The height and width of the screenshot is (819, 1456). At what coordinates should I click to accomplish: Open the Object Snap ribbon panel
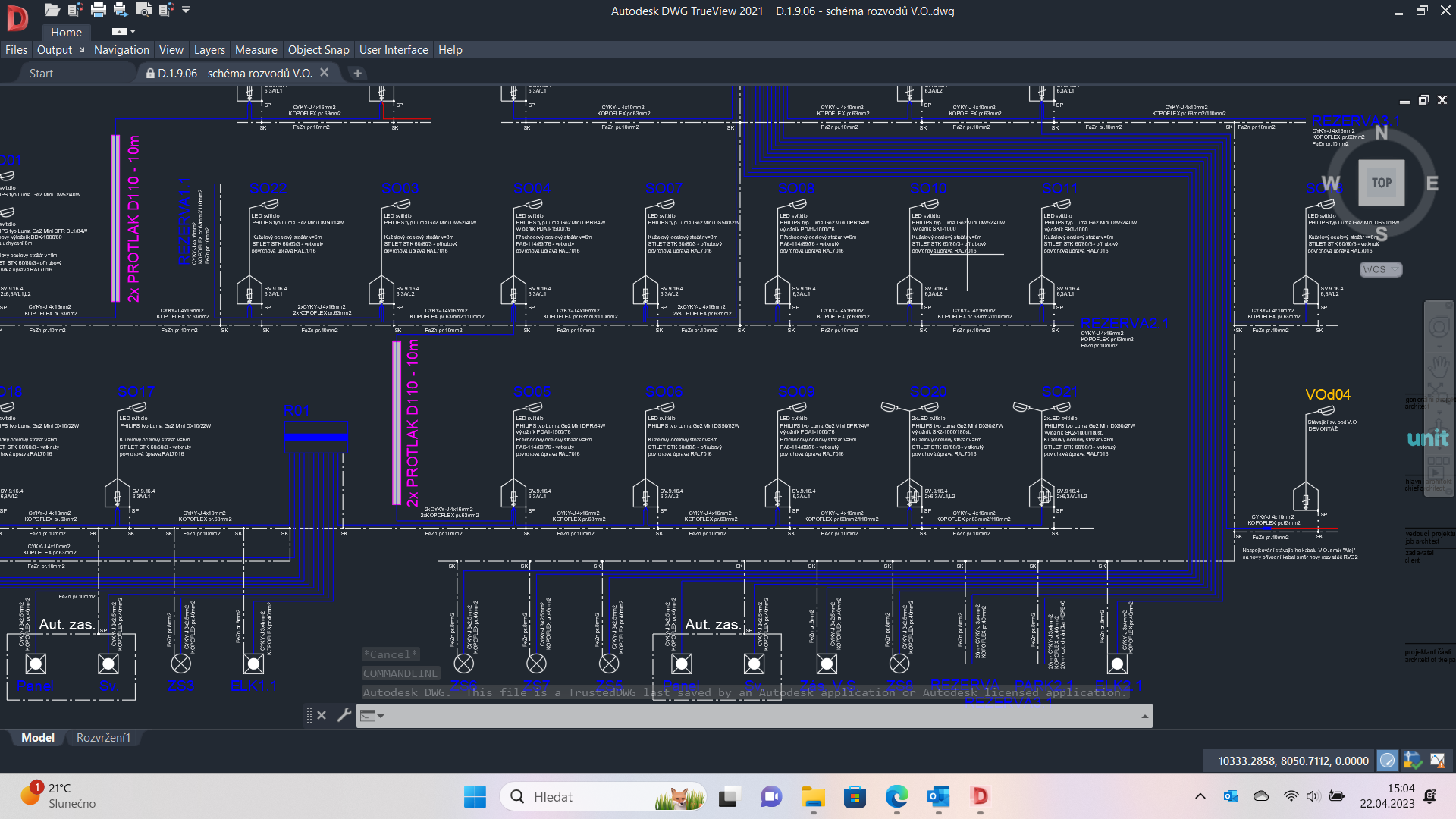(318, 50)
